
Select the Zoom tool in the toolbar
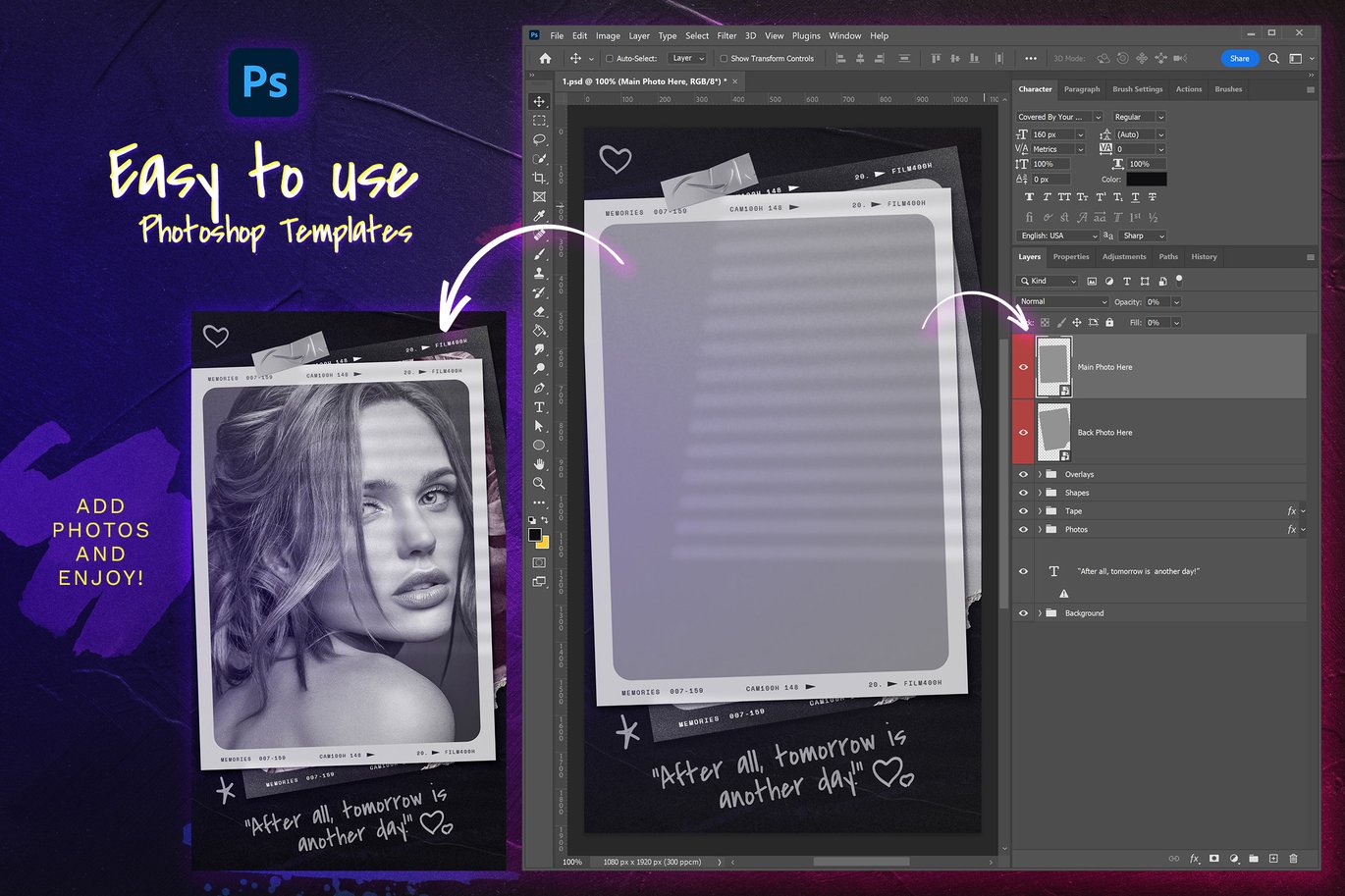click(539, 484)
